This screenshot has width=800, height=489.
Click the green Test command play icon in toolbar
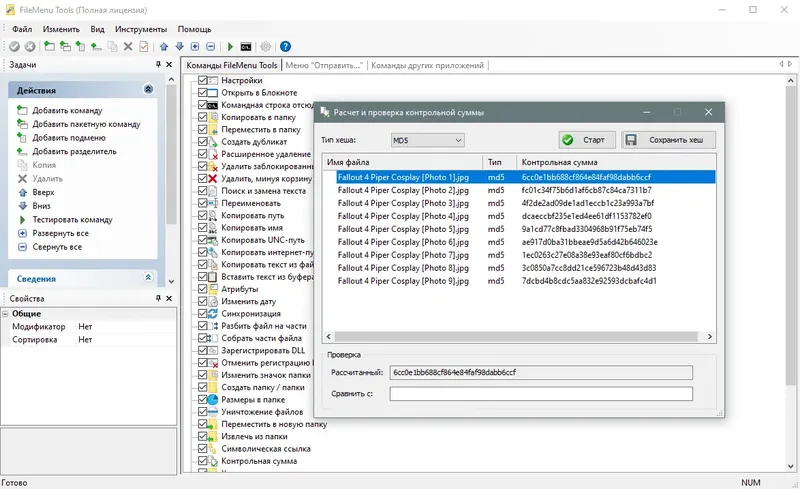(x=231, y=47)
